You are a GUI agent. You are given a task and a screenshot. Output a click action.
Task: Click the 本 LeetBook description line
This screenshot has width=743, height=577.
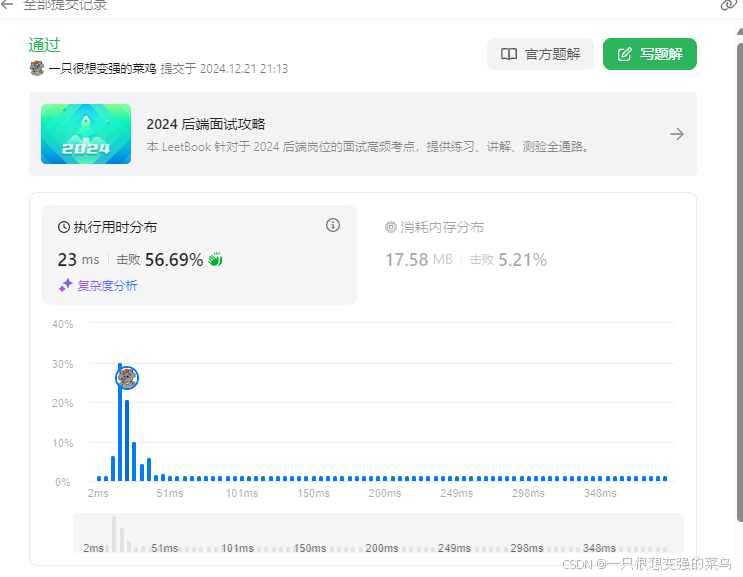(367, 146)
